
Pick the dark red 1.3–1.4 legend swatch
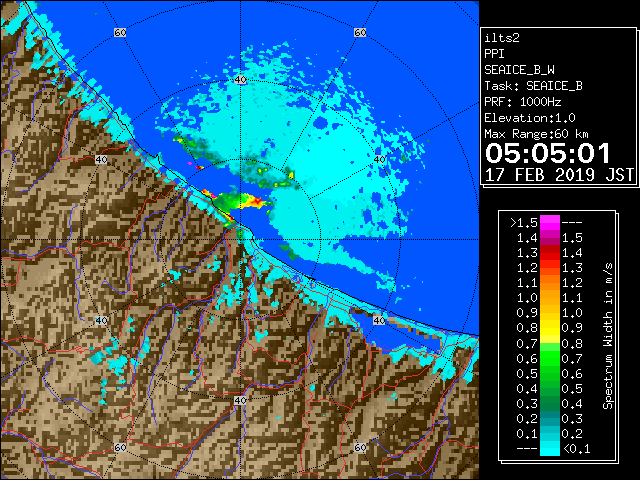(x=549, y=253)
